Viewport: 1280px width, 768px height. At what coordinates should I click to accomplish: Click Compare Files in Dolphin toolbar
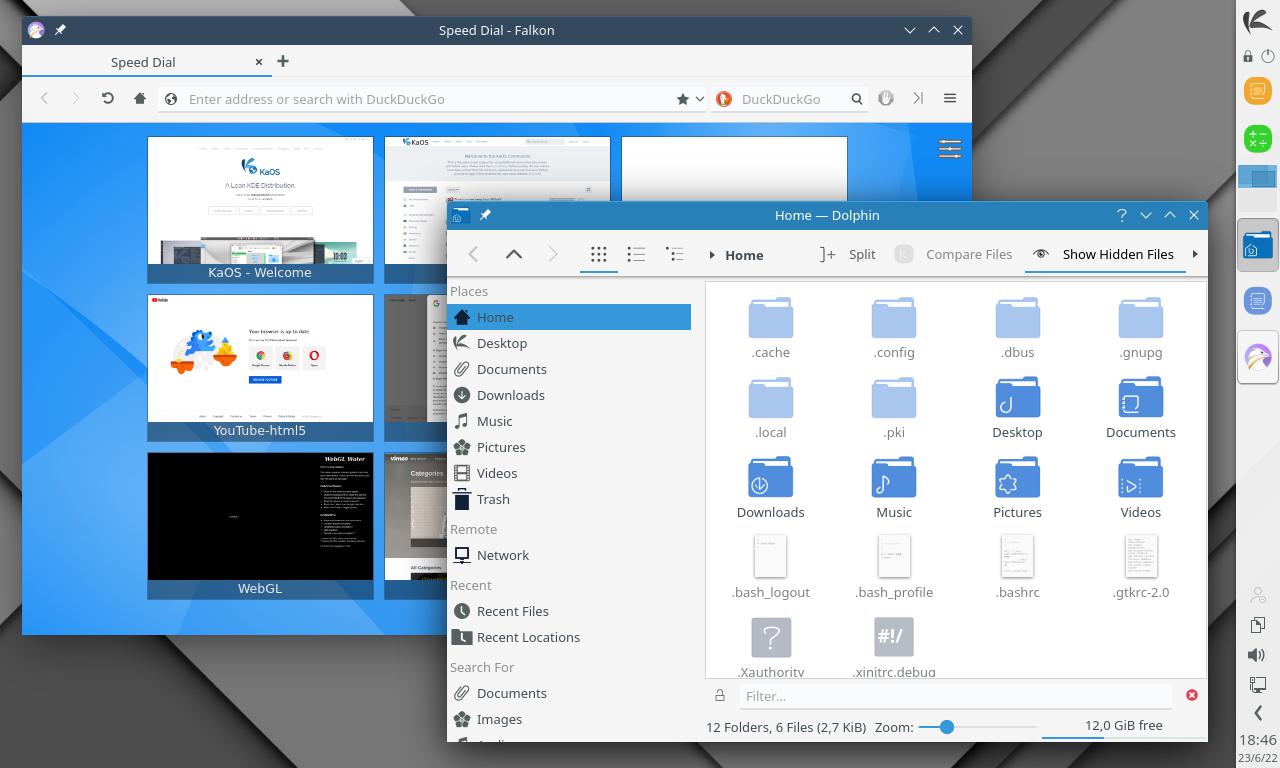[953, 254]
